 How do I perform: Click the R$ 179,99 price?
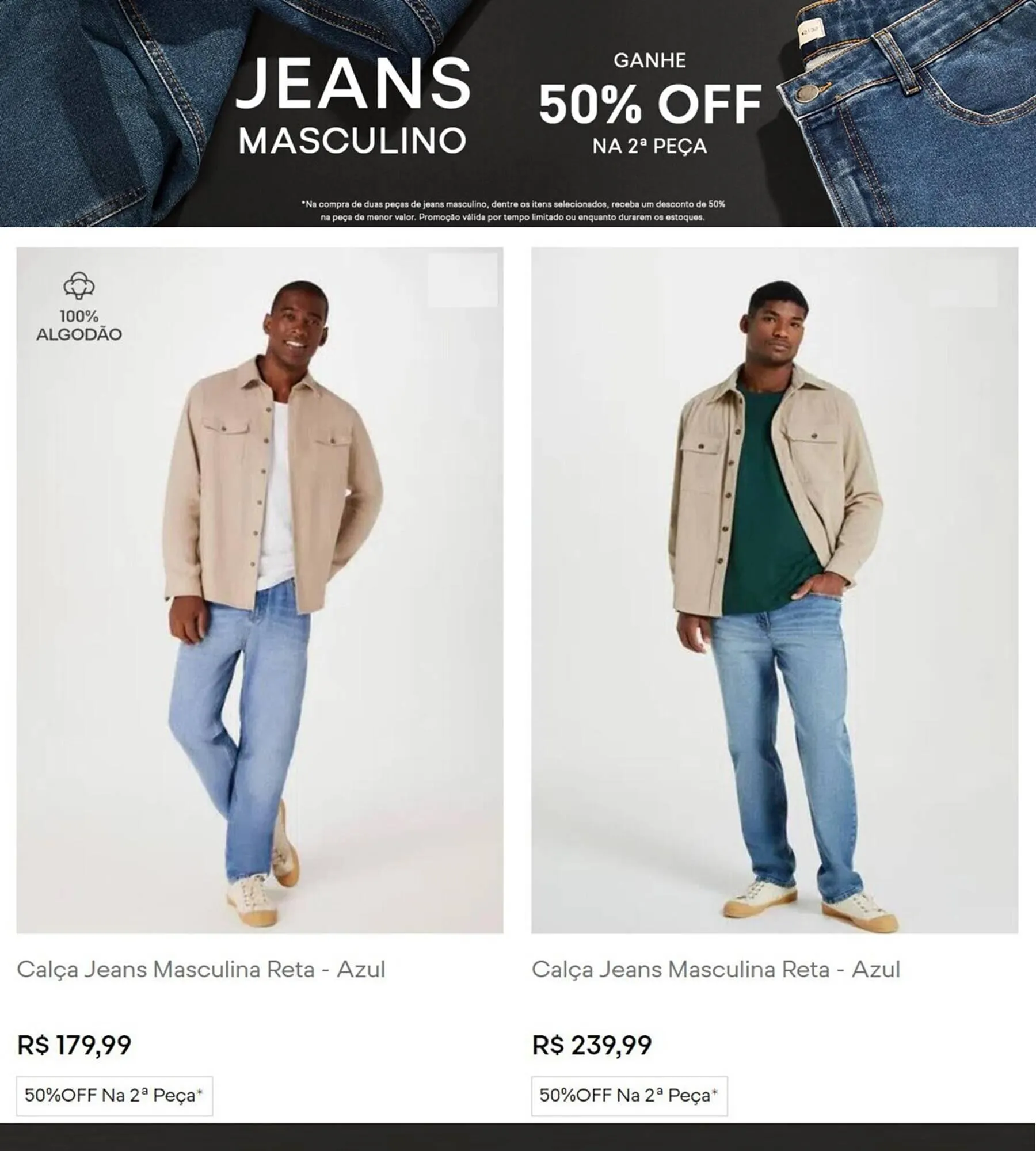click(74, 1045)
